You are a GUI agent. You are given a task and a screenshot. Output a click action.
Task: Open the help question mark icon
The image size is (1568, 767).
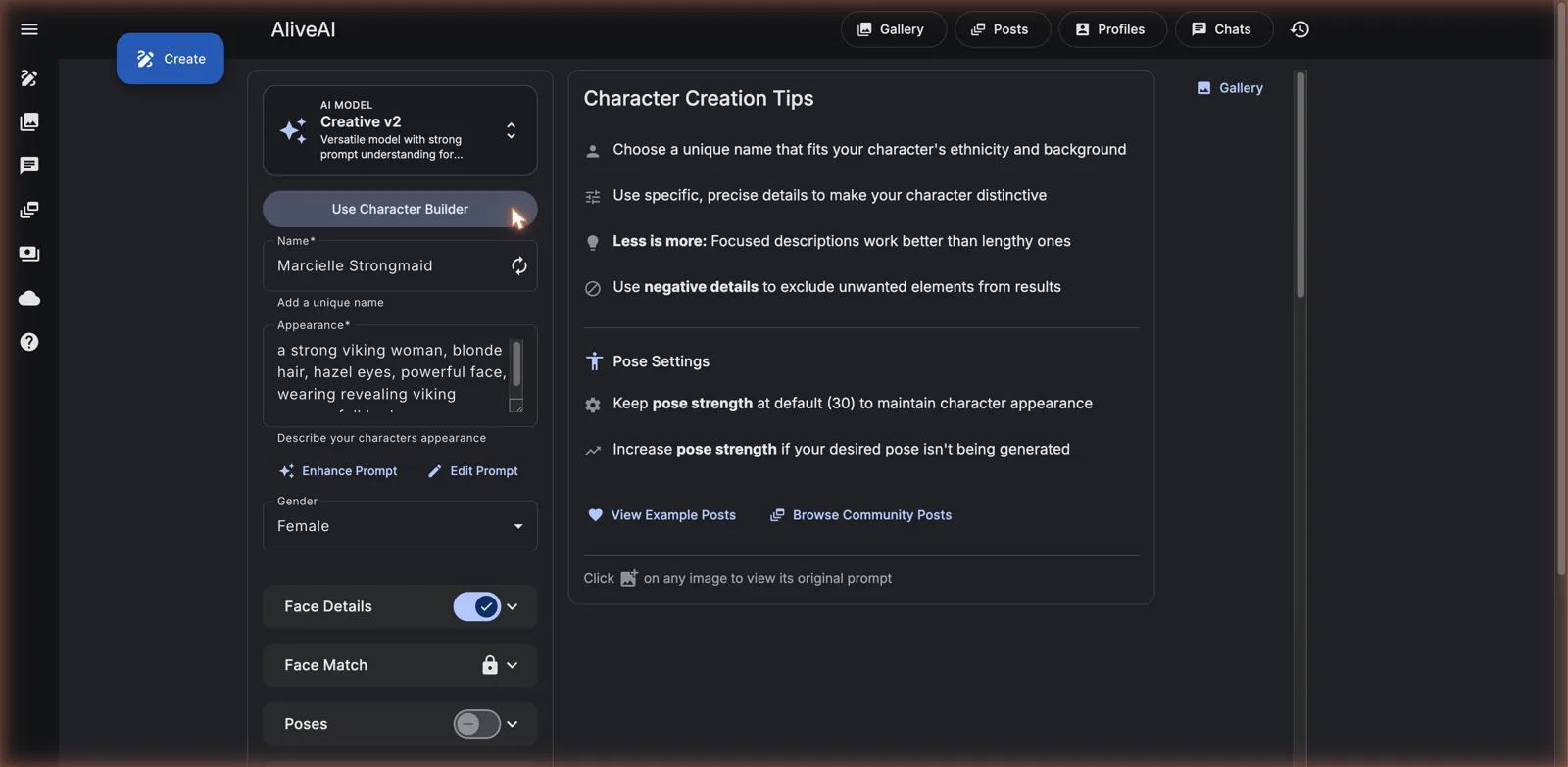click(29, 342)
